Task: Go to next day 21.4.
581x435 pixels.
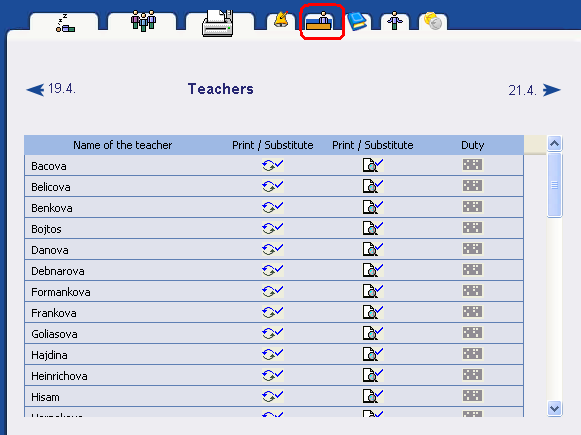Action: pos(534,90)
